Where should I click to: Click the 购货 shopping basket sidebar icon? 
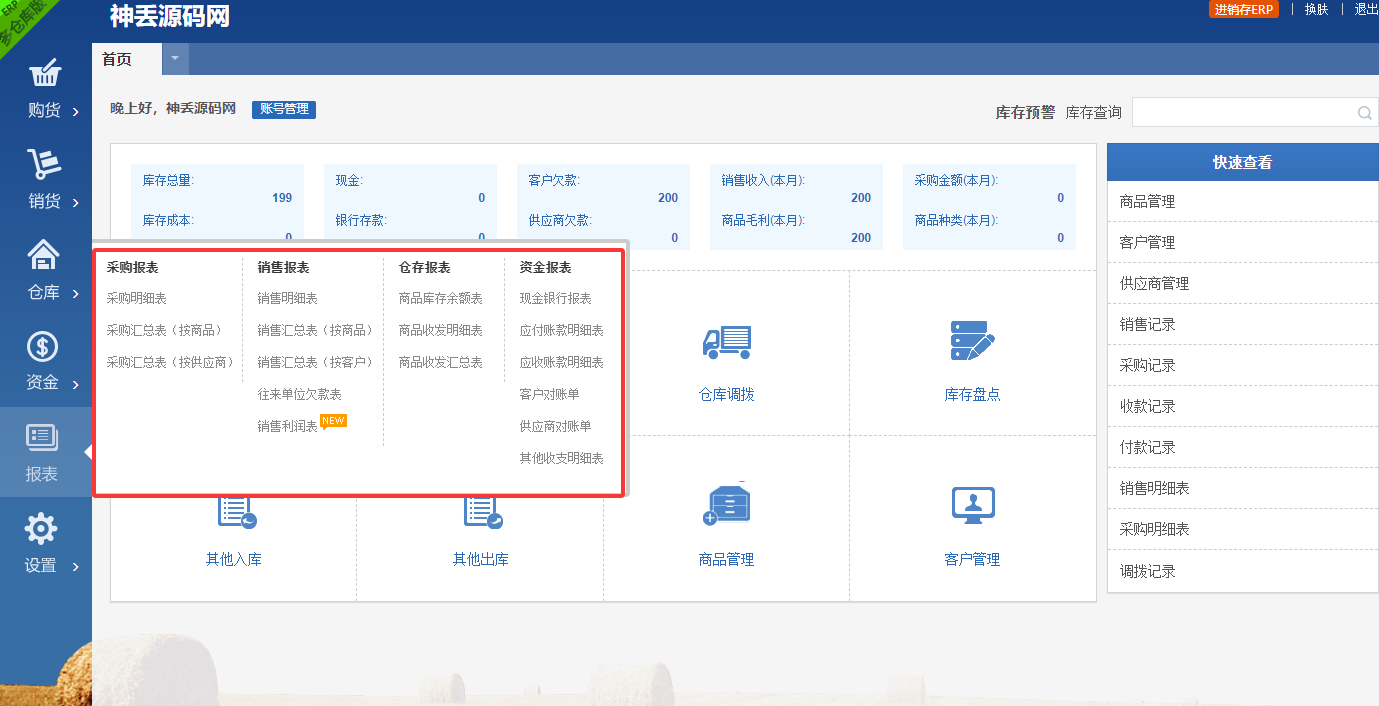tap(44, 75)
